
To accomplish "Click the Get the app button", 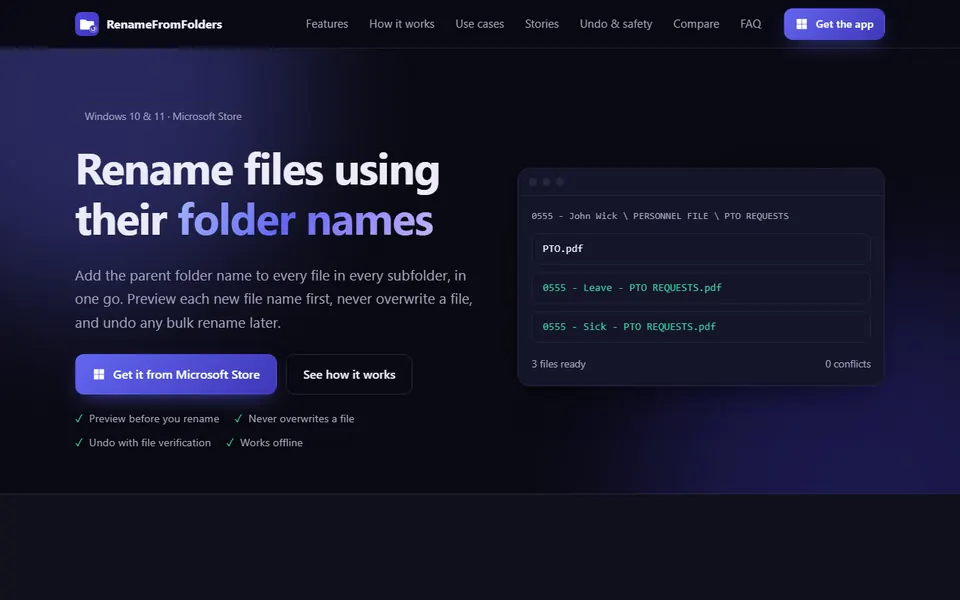I will [x=834, y=24].
